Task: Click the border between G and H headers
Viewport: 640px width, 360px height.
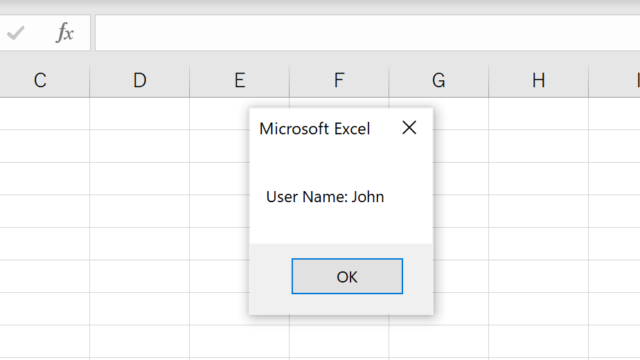Action: (x=489, y=80)
